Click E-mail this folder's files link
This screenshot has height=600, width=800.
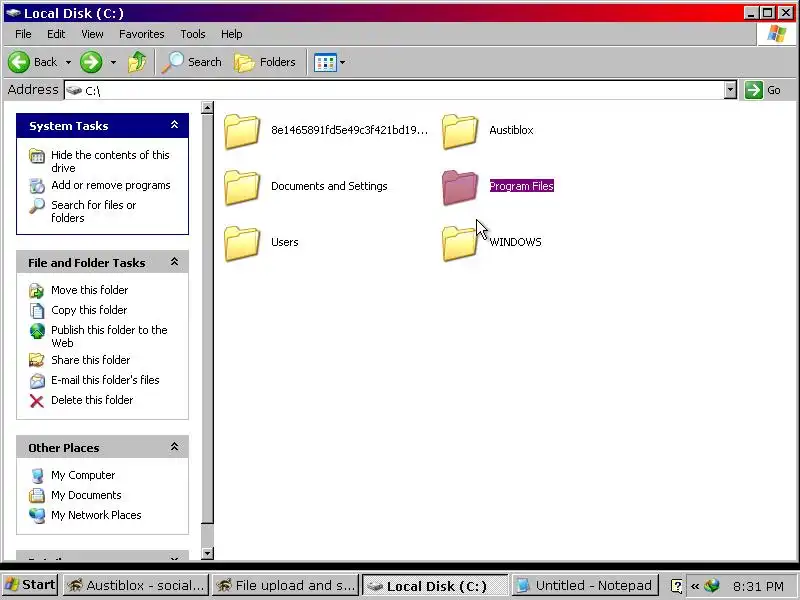coord(105,380)
